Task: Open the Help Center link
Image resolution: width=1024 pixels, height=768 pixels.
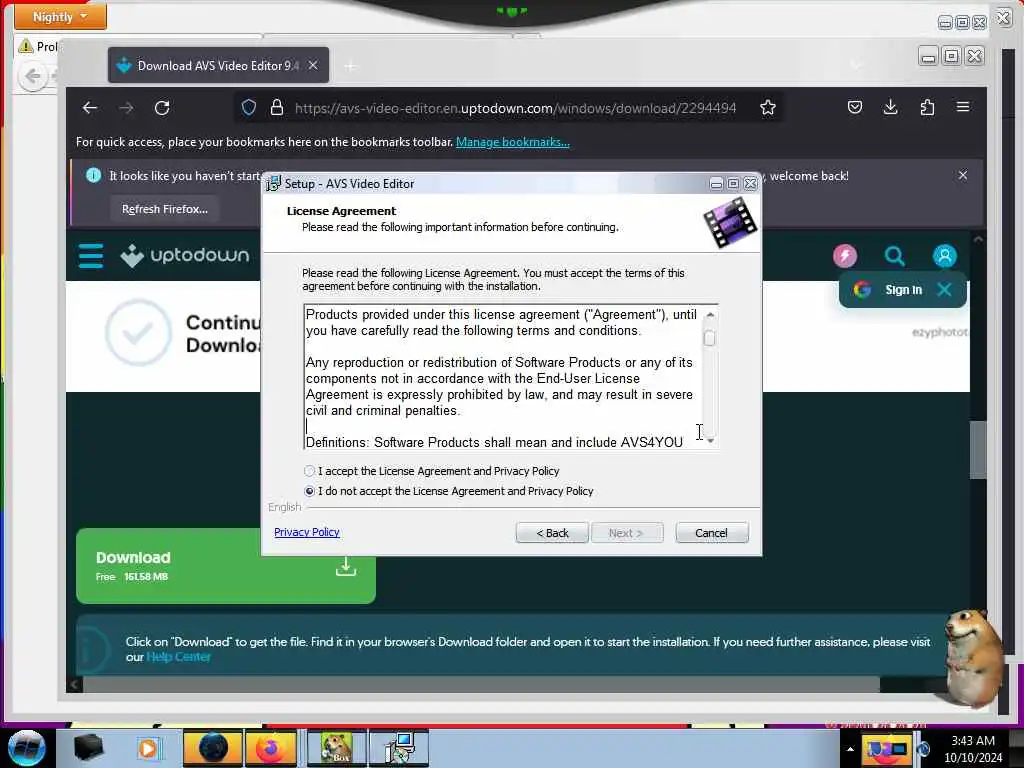Action: point(178,657)
